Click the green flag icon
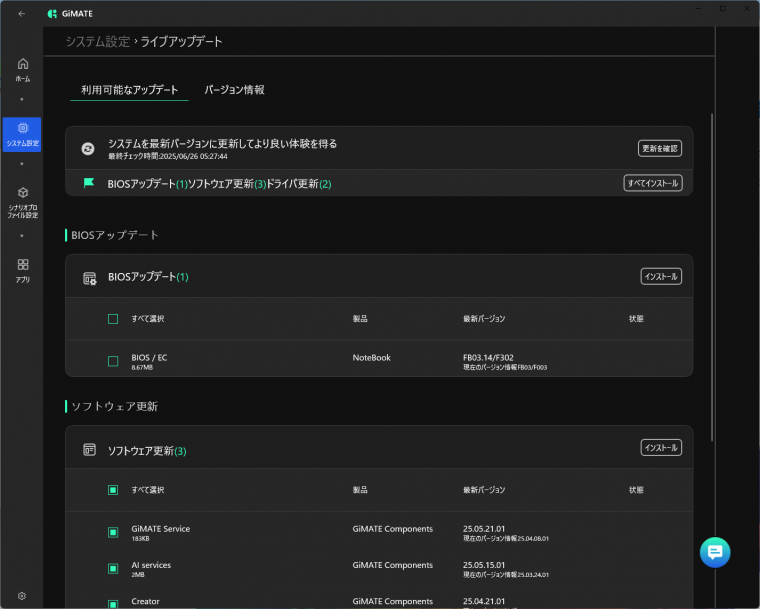This screenshot has height=609, width=760. point(89,183)
